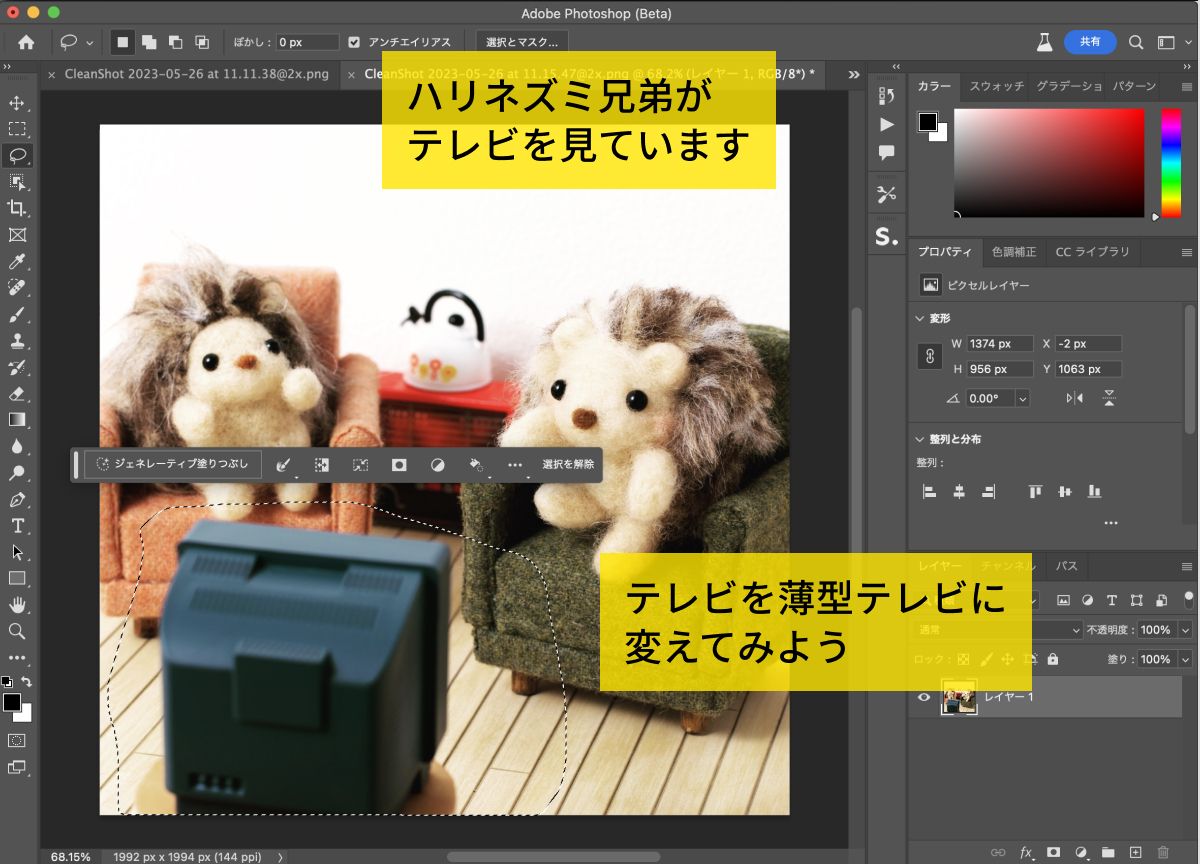Select the Hand tool
This screenshot has width=1200, height=864.
[x=17, y=605]
